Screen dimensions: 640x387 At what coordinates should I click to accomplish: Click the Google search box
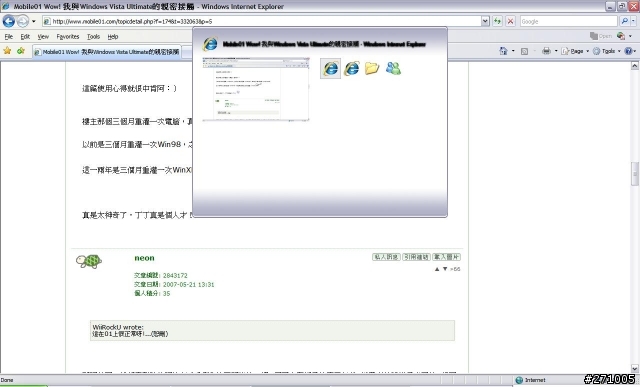click(x=568, y=21)
